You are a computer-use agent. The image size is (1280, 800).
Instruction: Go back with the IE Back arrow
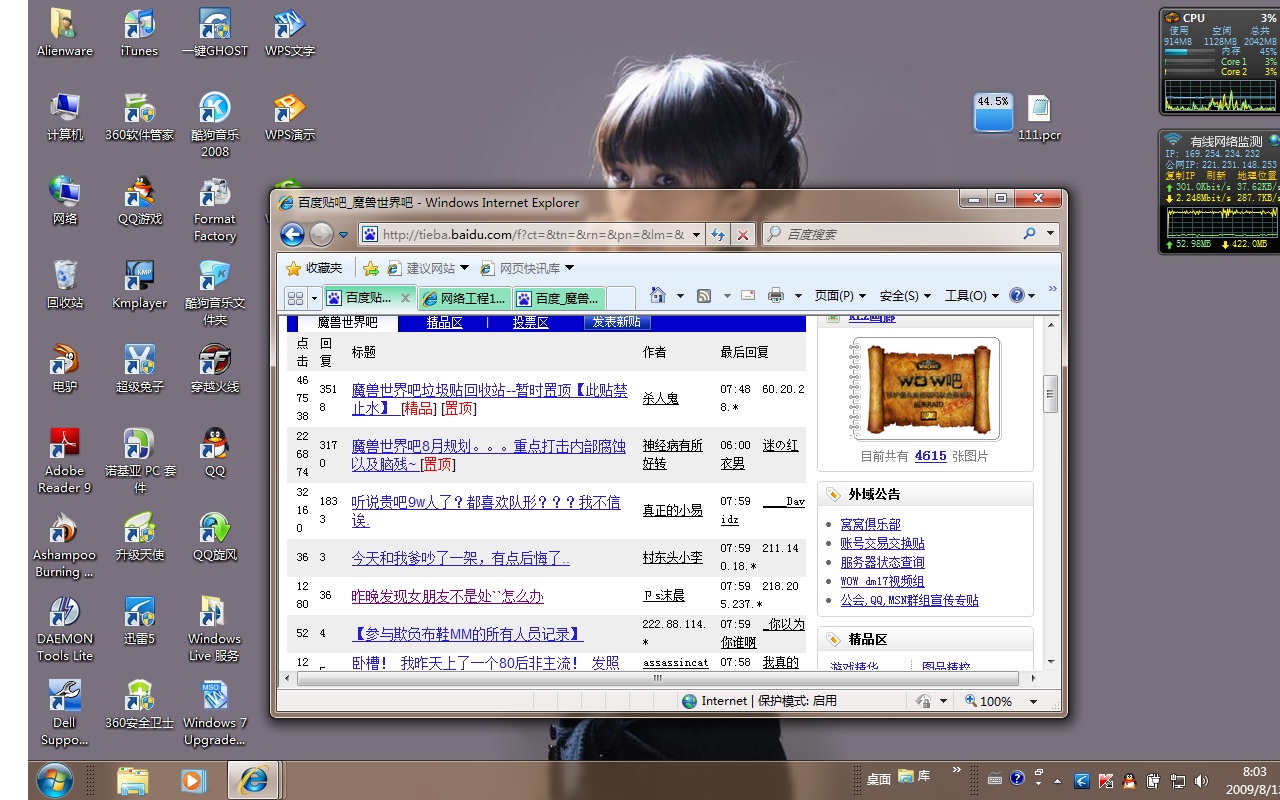click(292, 234)
